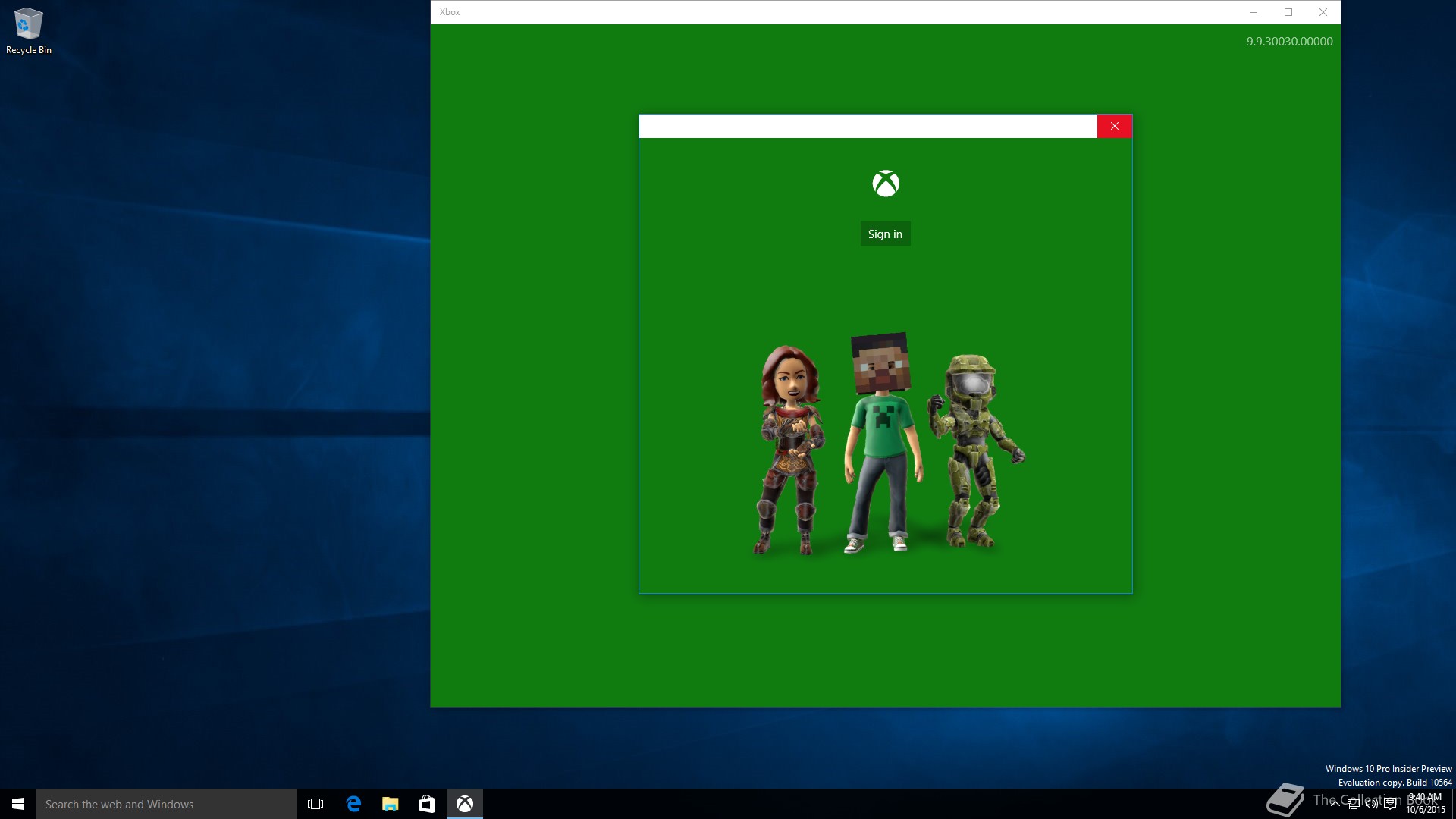Maximize the Xbox window
1456x819 pixels.
tap(1288, 12)
